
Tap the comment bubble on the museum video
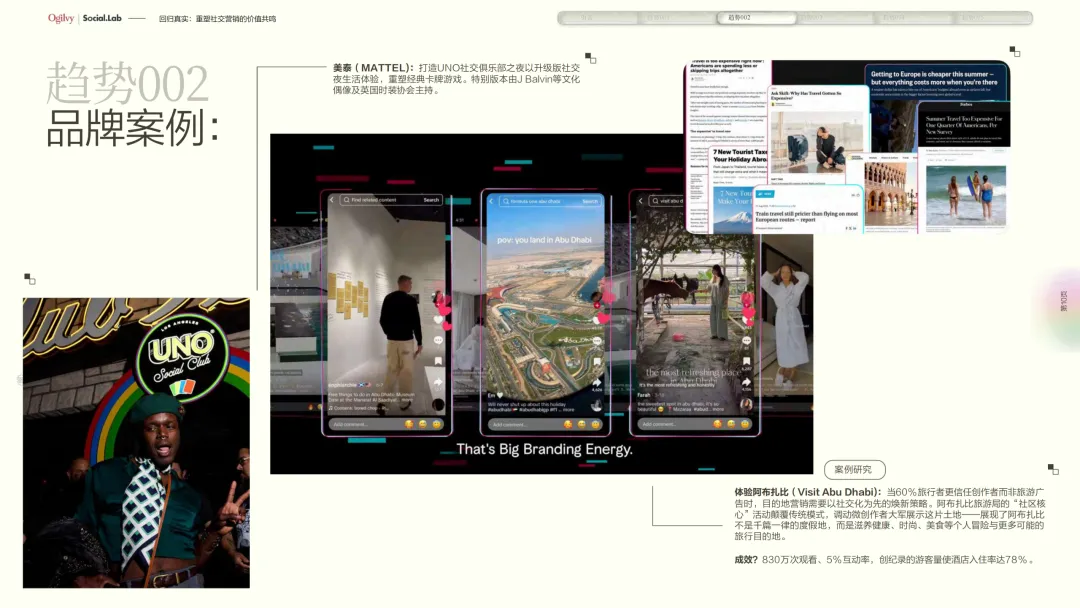[x=438, y=340]
